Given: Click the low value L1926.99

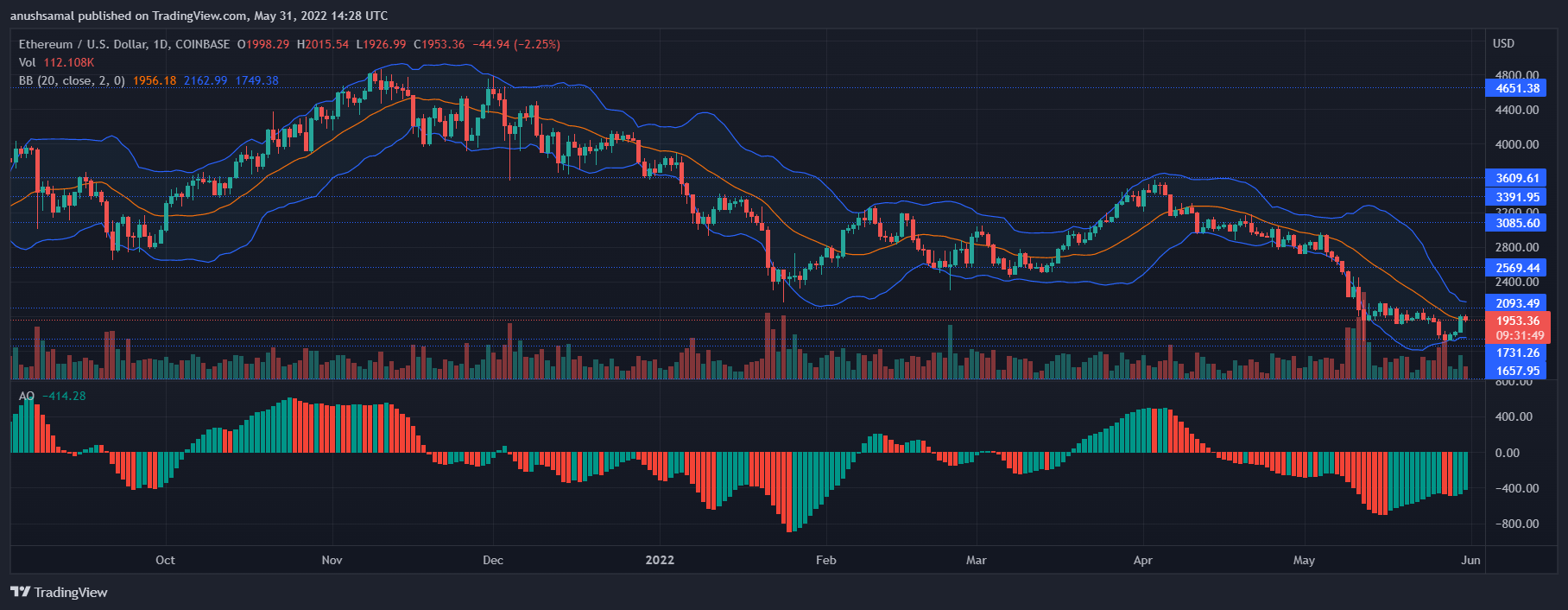Looking at the screenshot, I should pos(381,44).
